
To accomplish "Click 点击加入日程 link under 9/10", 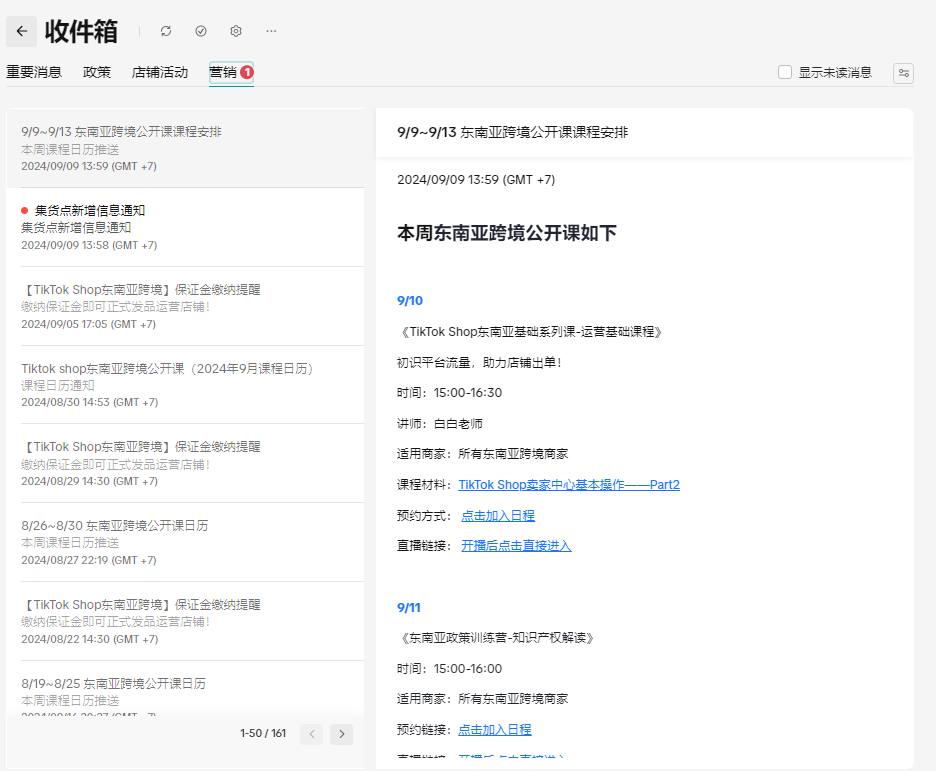I will [x=497, y=516].
